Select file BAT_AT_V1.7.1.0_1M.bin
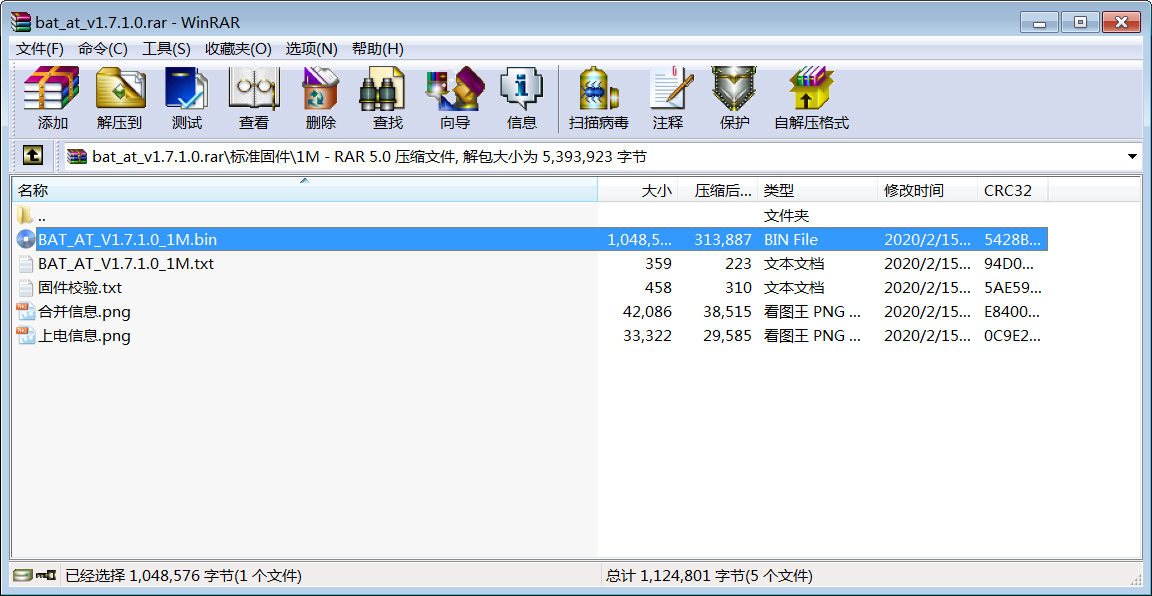 [x=128, y=239]
